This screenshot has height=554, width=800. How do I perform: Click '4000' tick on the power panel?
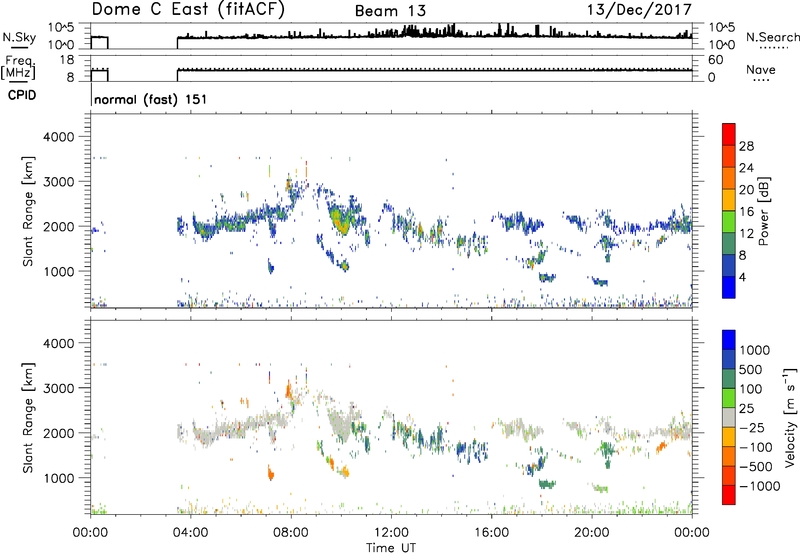click(x=58, y=137)
